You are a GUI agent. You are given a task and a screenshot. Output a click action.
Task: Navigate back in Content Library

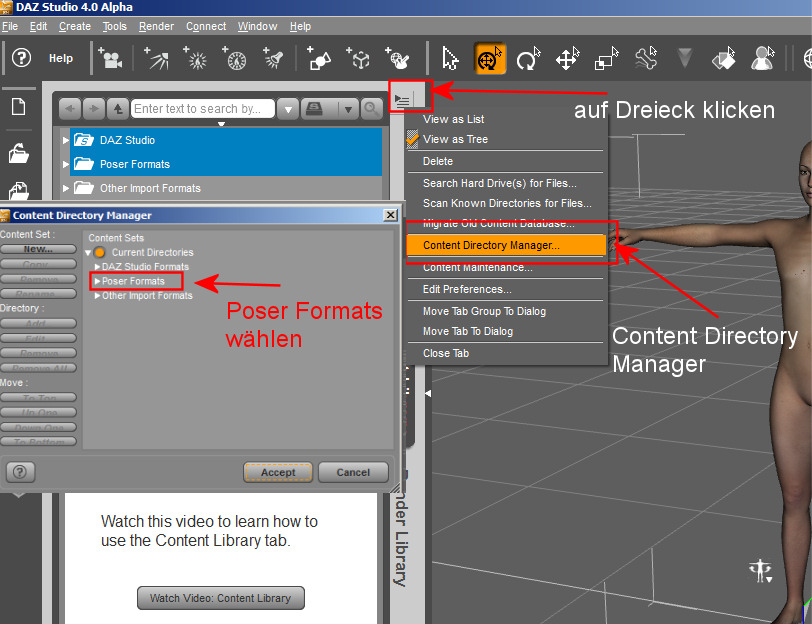coord(70,109)
